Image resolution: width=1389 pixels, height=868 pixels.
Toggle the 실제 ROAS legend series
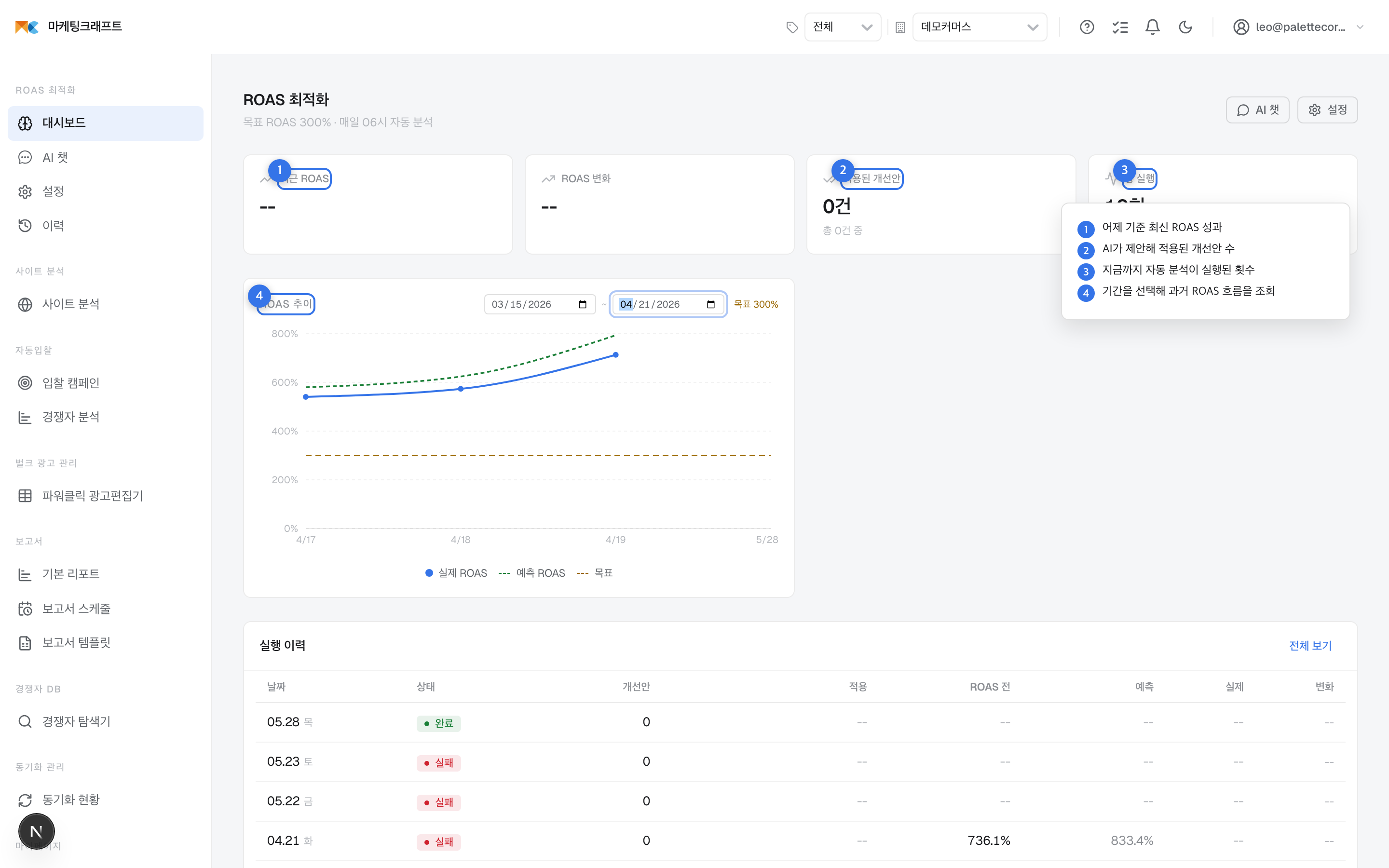pyautogui.click(x=456, y=573)
